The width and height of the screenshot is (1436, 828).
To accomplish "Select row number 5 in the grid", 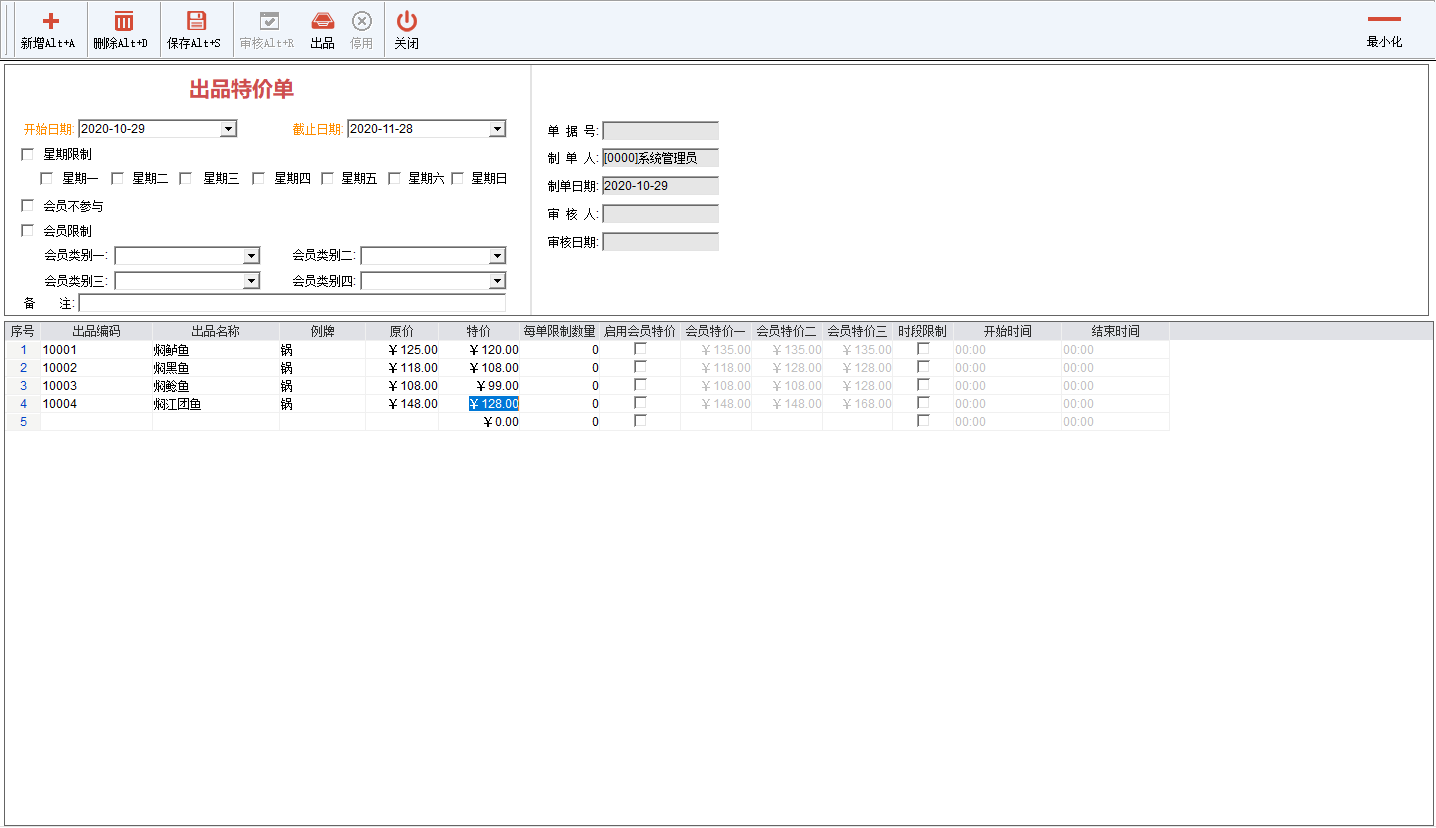I will 23,422.
